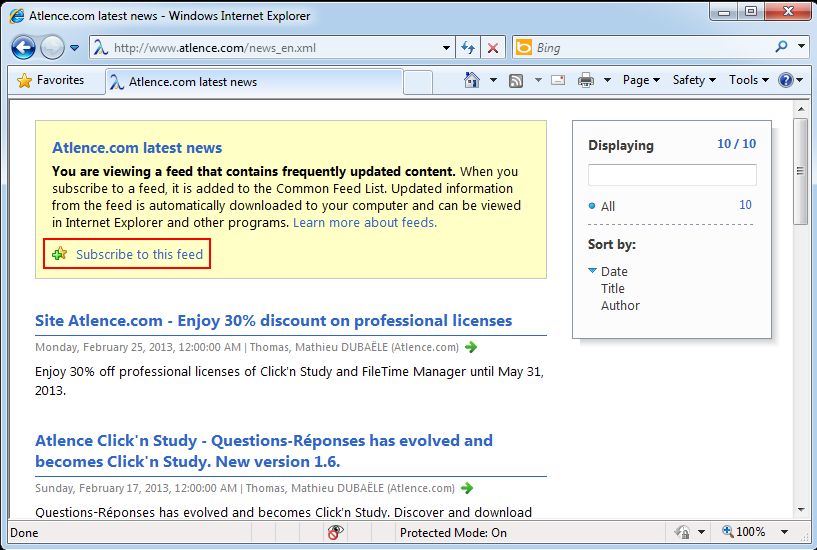817x550 pixels.
Task: Click the Help question mark icon
Action: pos(785,80)
